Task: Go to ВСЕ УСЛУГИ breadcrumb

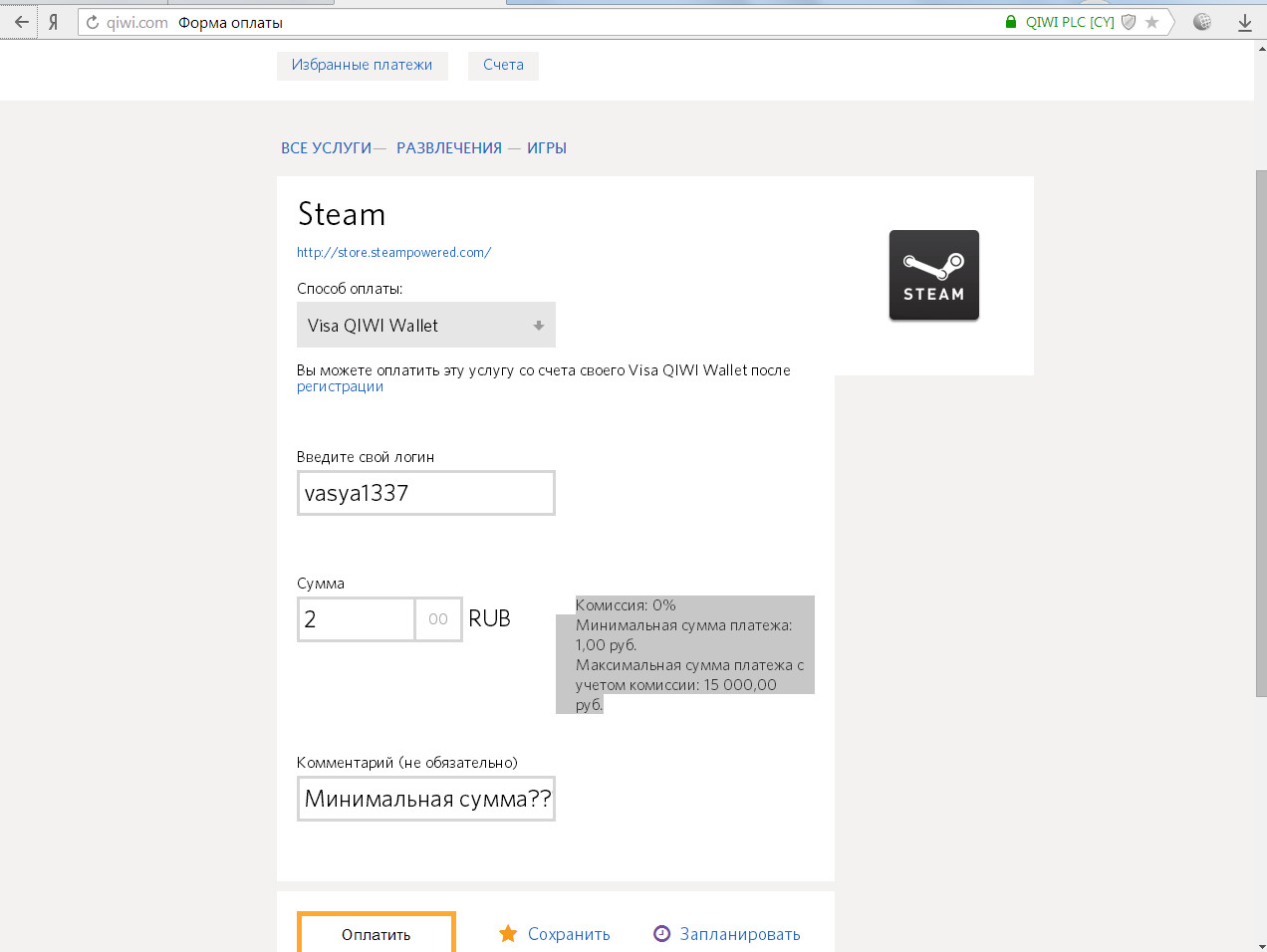Action: (x=326, y=148)
